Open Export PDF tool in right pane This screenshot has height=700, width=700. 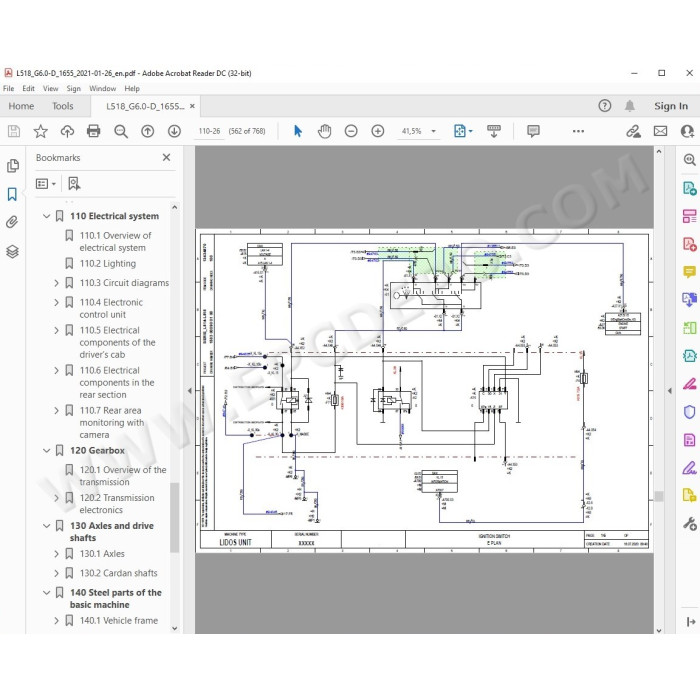[x=690, y=188]
